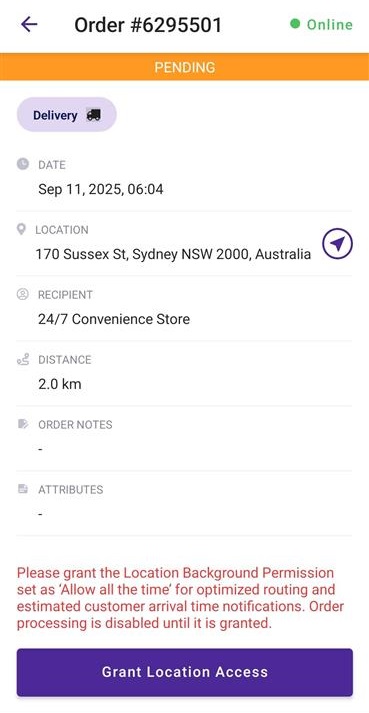This screenshot has height=713, width=369.
Task: Tap the navigation compass icon beside address
Action: [x=337, y=244]
